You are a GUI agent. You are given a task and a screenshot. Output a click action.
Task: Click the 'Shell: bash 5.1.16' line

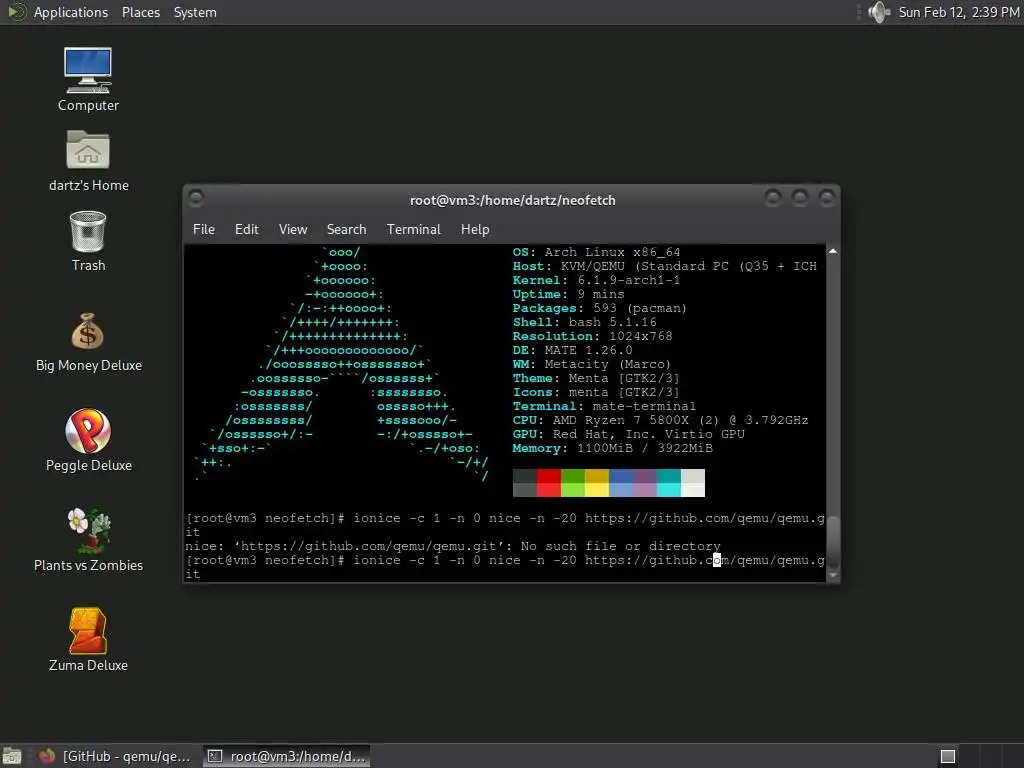tap(584, 323)
